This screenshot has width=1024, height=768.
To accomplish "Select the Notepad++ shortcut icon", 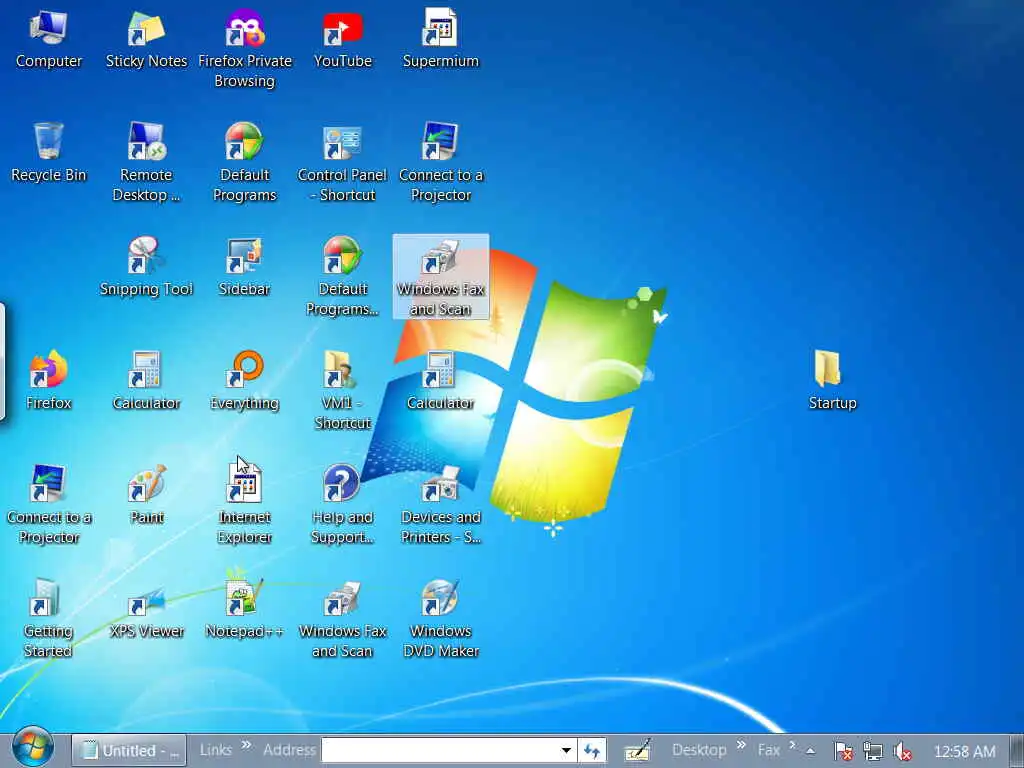I will pos(244,609).
